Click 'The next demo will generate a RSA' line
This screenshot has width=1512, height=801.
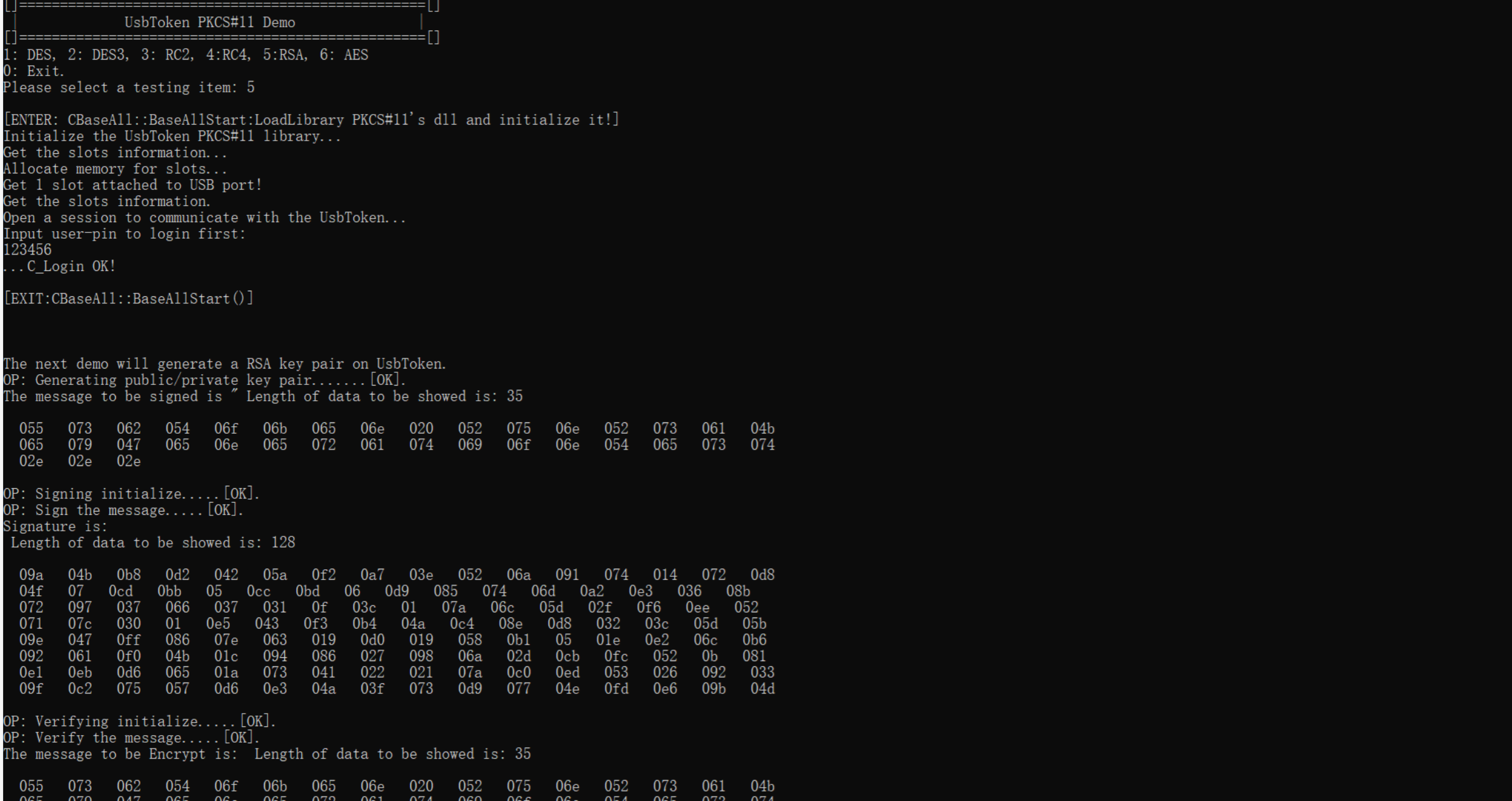225,364
